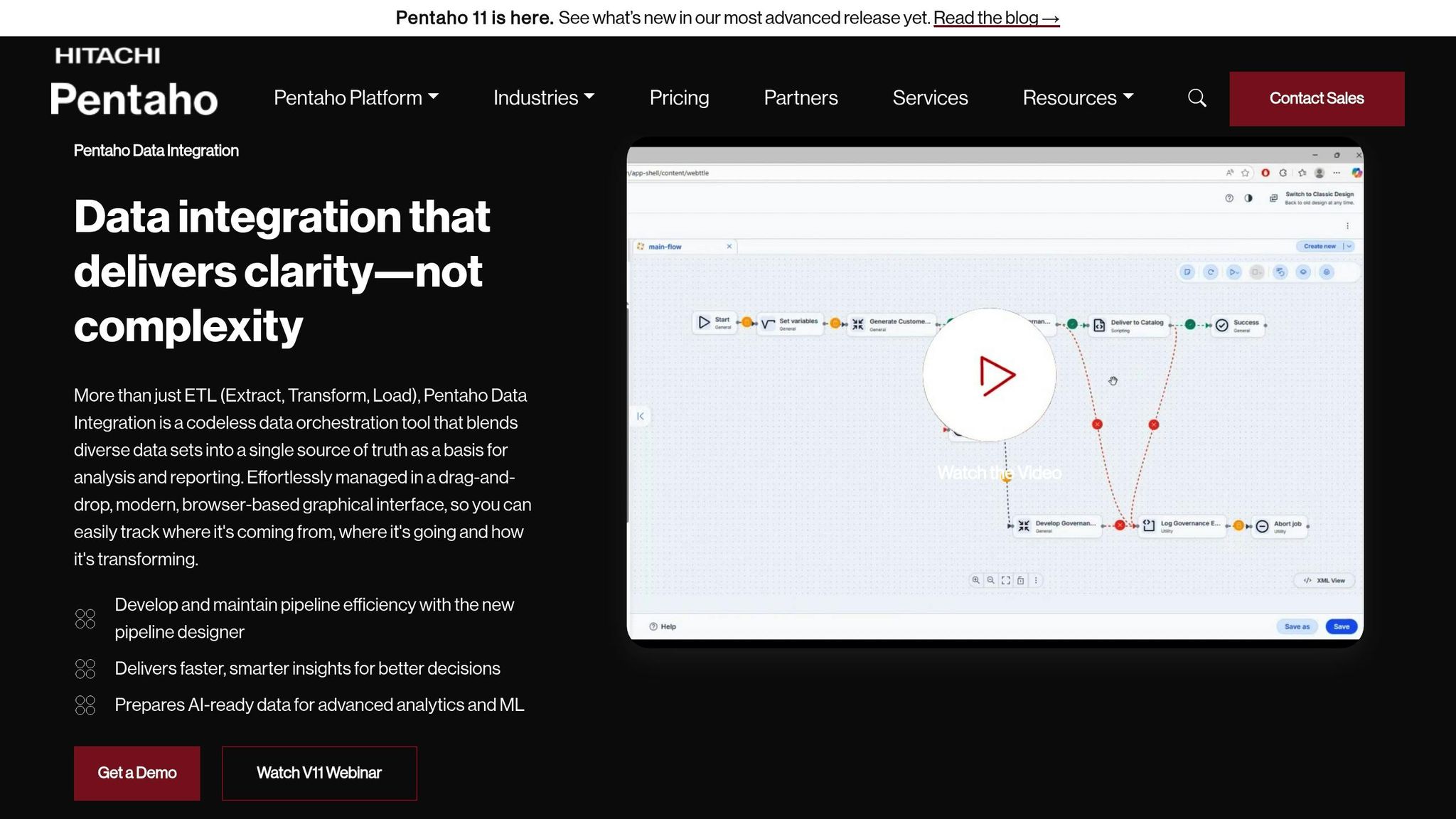The width and height of the screenshot is (1456, 819).
Task: Click the collapse sidebar arrow in preview
Action: click(x=640, y=417)
